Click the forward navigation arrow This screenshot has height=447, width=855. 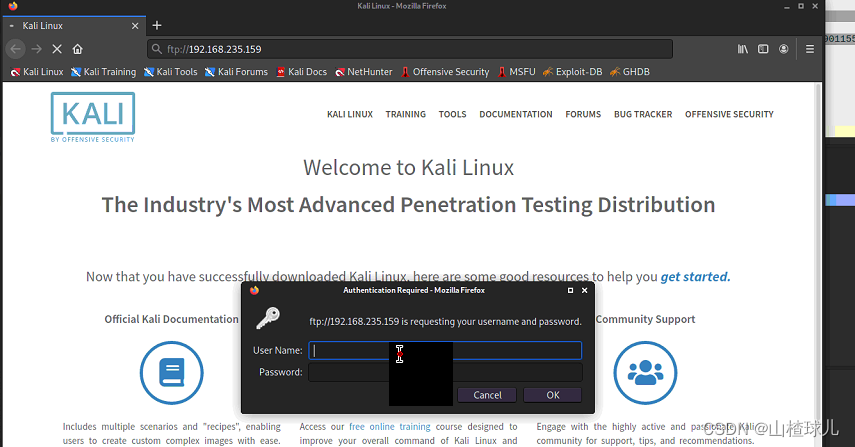click(37, 49)
